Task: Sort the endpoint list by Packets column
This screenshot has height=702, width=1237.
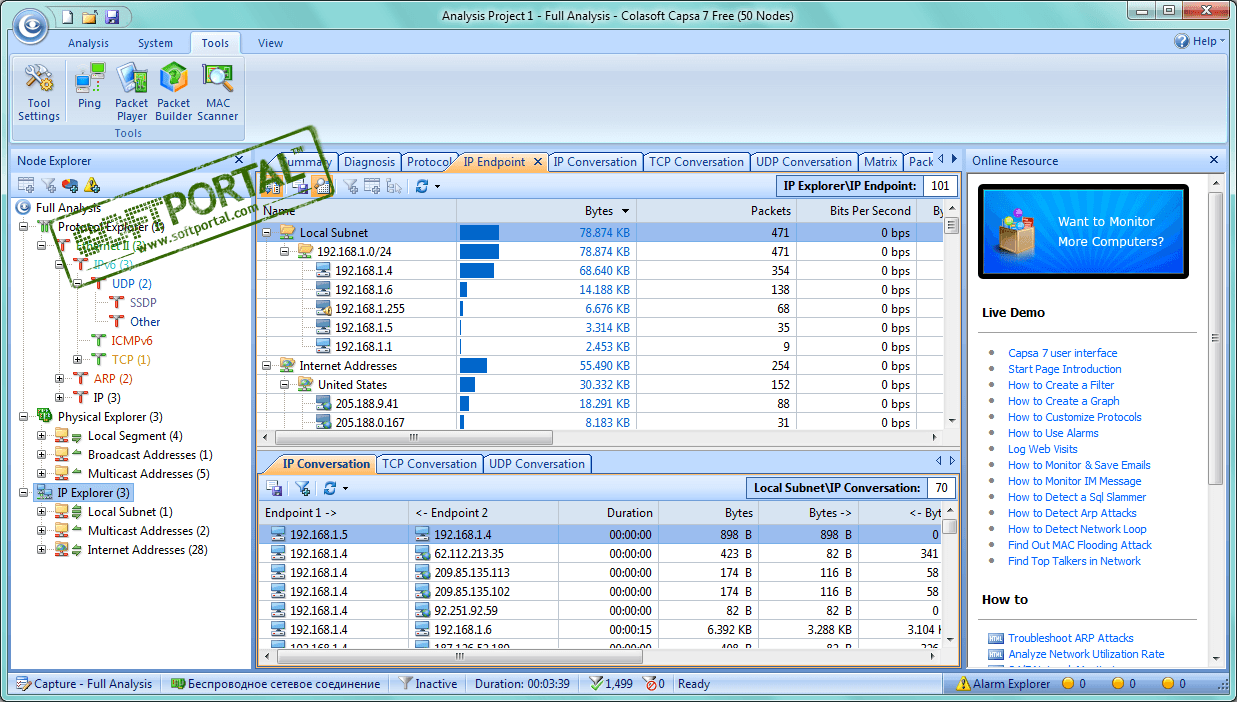Action: (x=770, y=211)
